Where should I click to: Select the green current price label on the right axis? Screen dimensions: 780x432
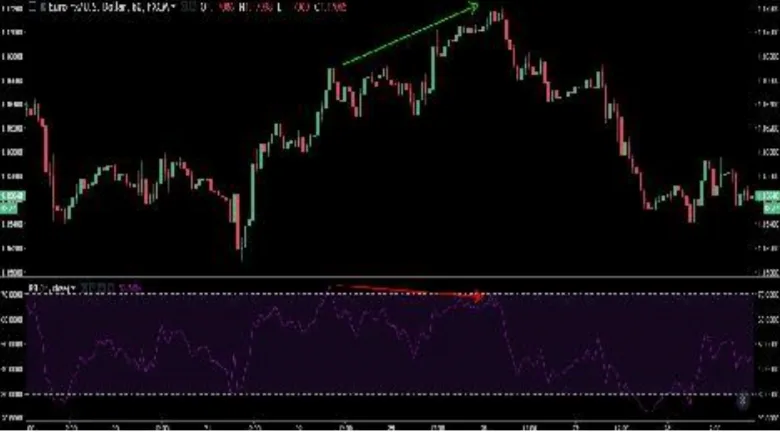click(767, 196)
